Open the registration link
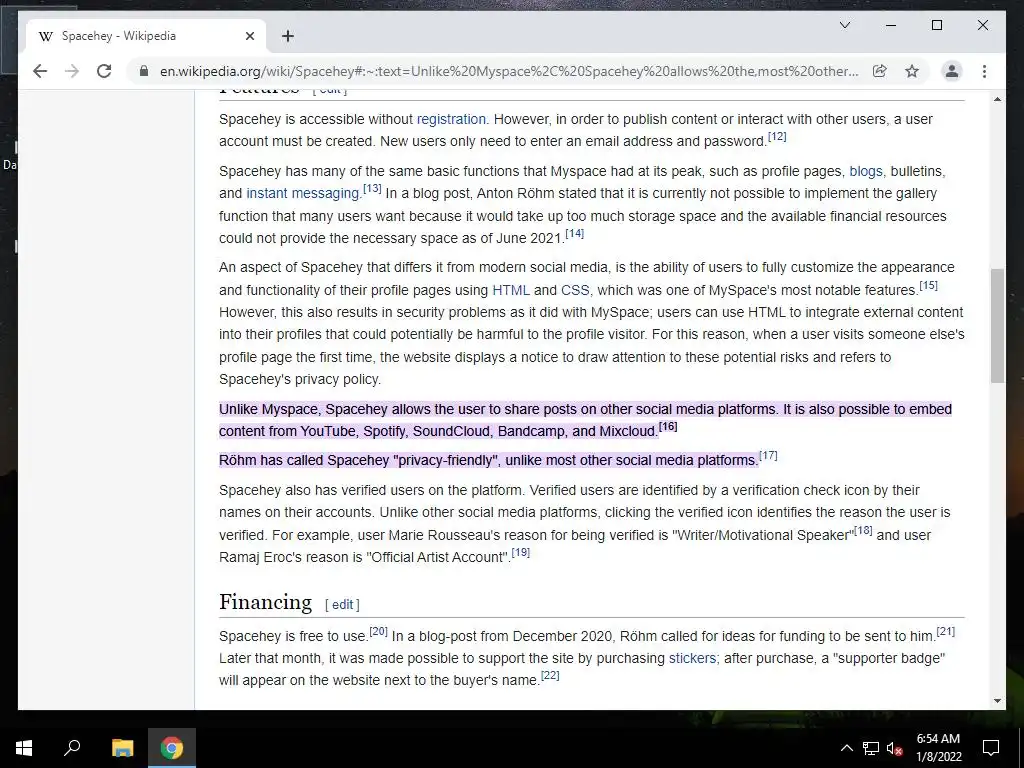Screen dimensions: 1024x768 point(451,119)
